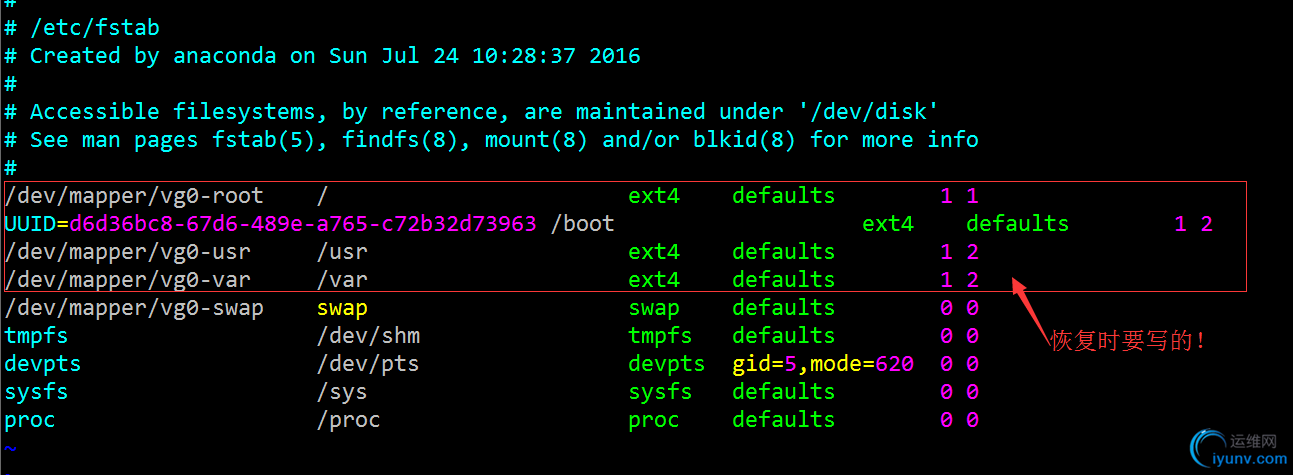Viewport: 1293px width, 475px height.
Task: Click the '/var' mount point
Action: tap(342, 280)
